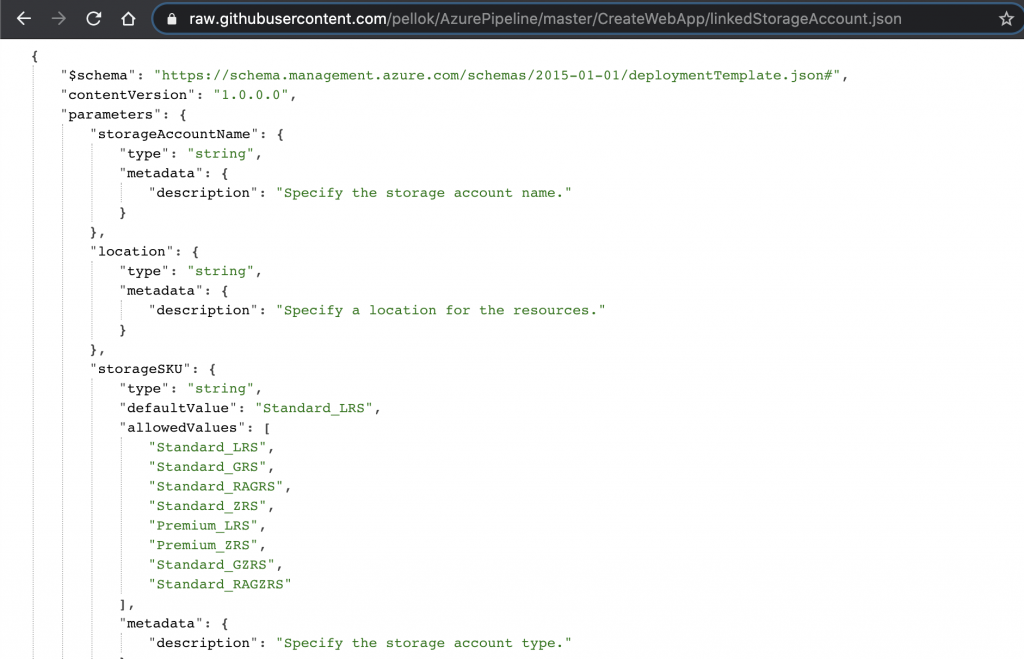Viewport: 1024px width, 659px height.
Task: Bookmark this page with the star icon
Action: (x=1006, y=19)
